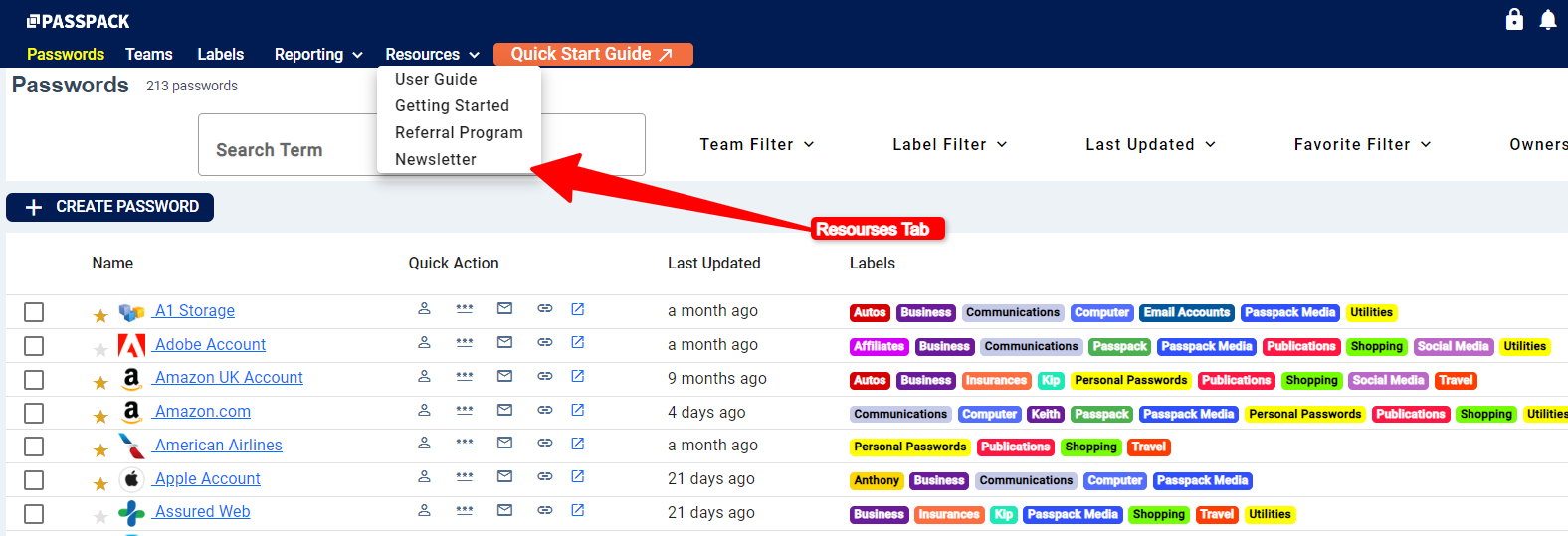The height and width of the screenshot is (536, 1568).
Task: Click the Autos label on A1 Storage
Action: coord(870,312)
